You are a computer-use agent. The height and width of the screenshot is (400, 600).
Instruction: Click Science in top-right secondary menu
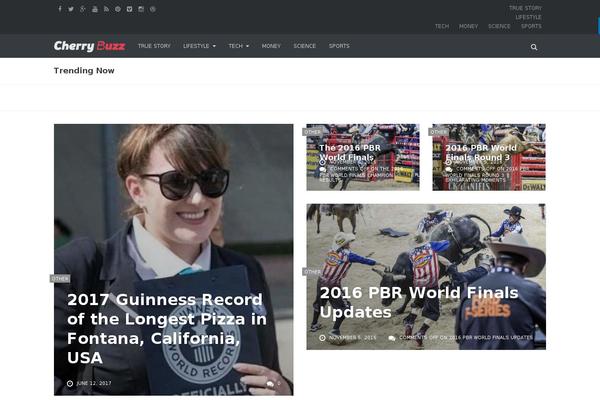[499, 26]
